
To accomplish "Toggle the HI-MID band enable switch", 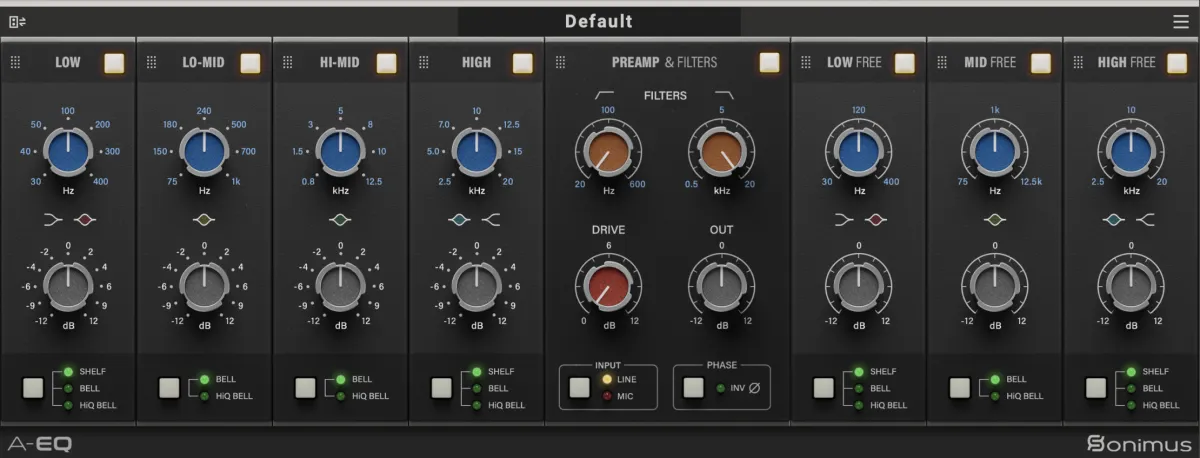I will click(386, 63).
